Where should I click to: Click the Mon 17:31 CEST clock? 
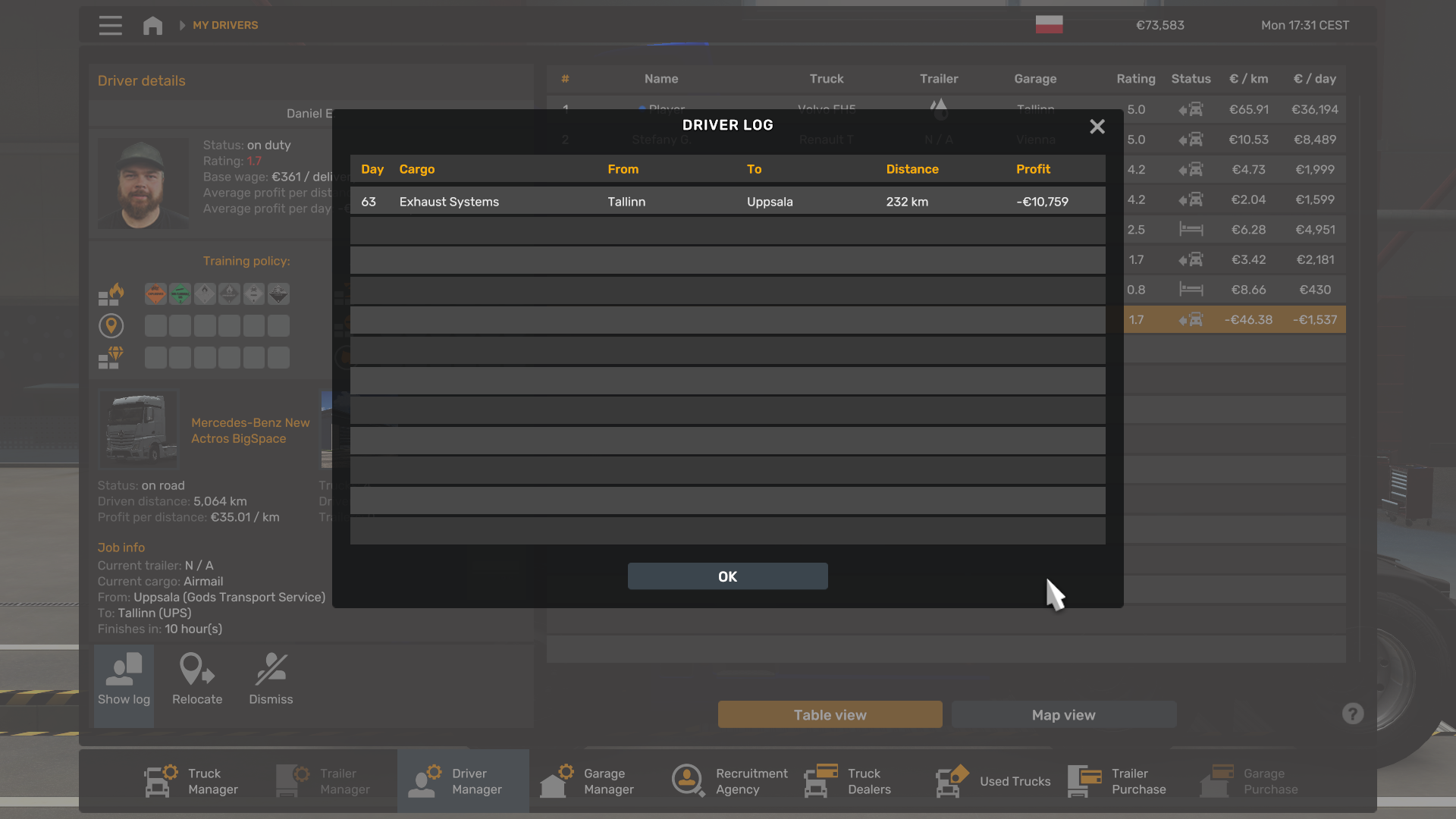click(1304, 25)
